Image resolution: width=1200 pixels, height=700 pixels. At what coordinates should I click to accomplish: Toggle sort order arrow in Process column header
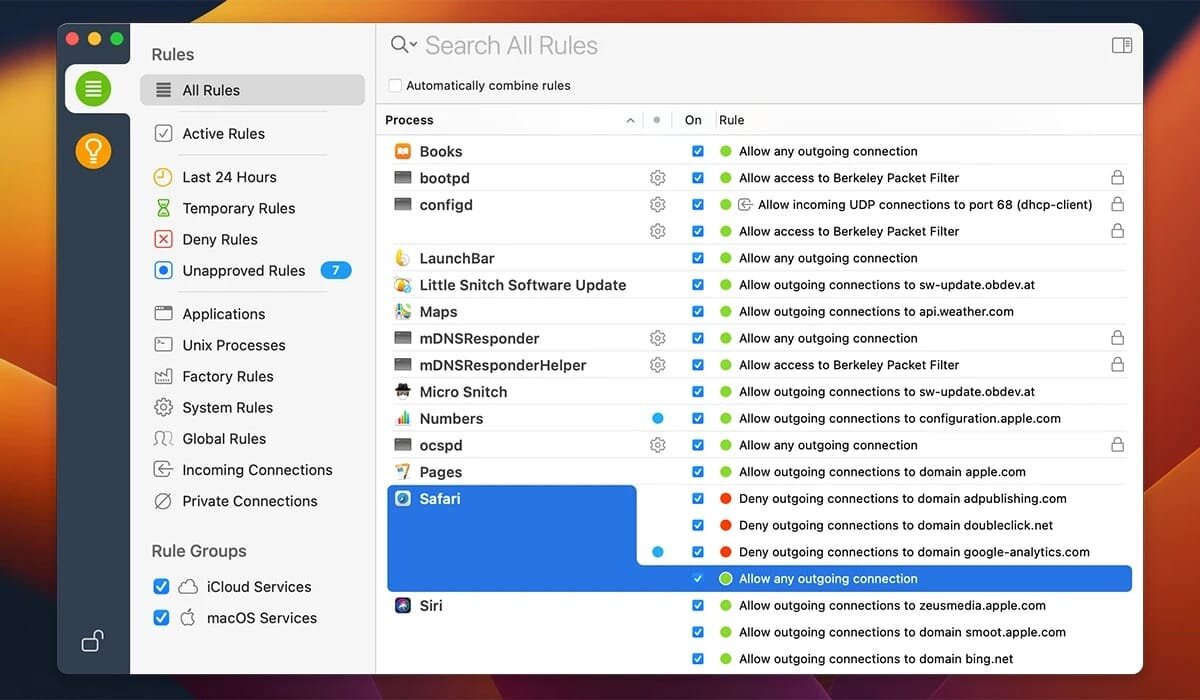pyautogui.click(x=630, y=120)
